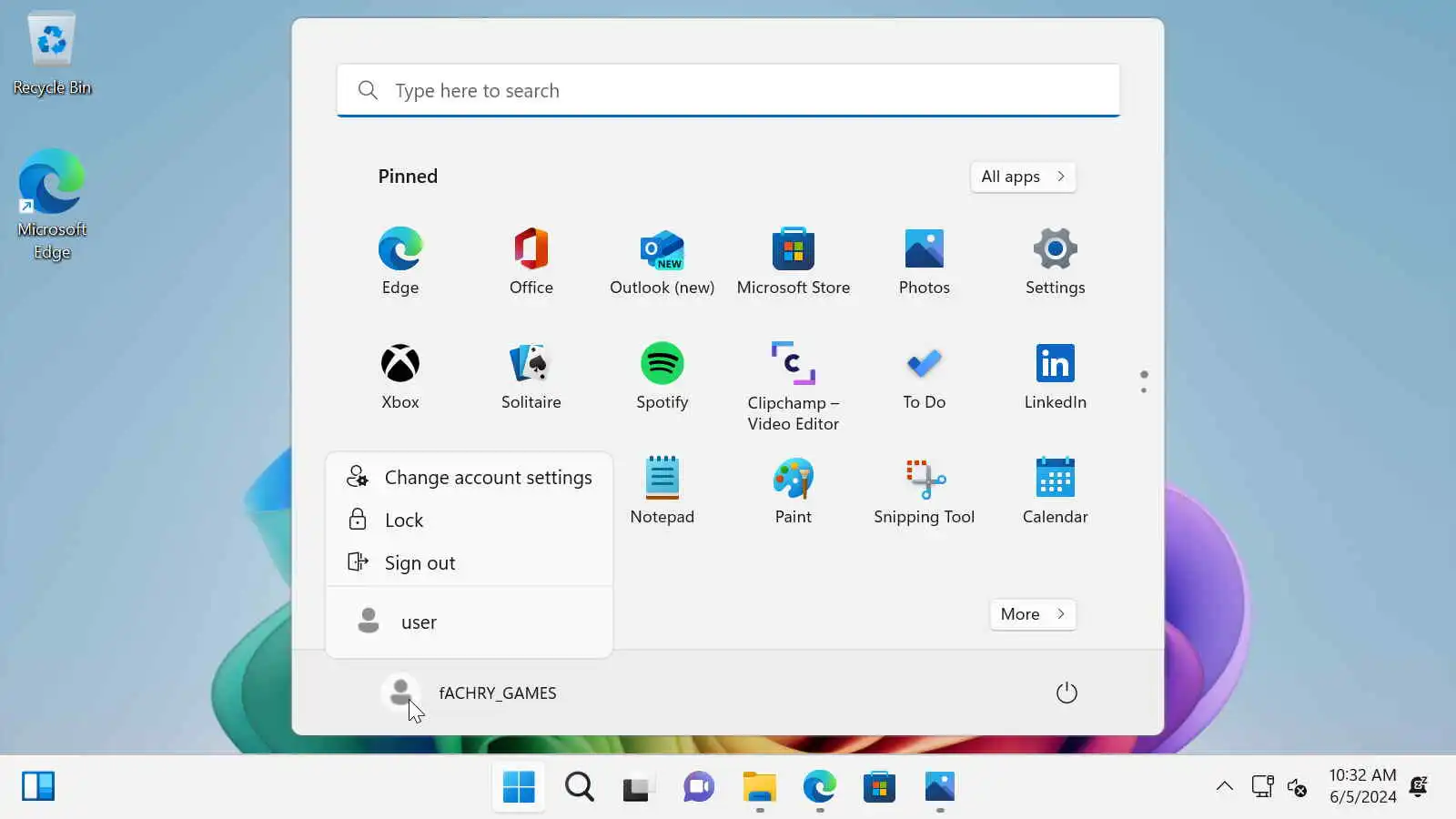Open Microsoft Store taskbar icon
The width and height of the screenshot is (1456, 819).
(879, 787)
